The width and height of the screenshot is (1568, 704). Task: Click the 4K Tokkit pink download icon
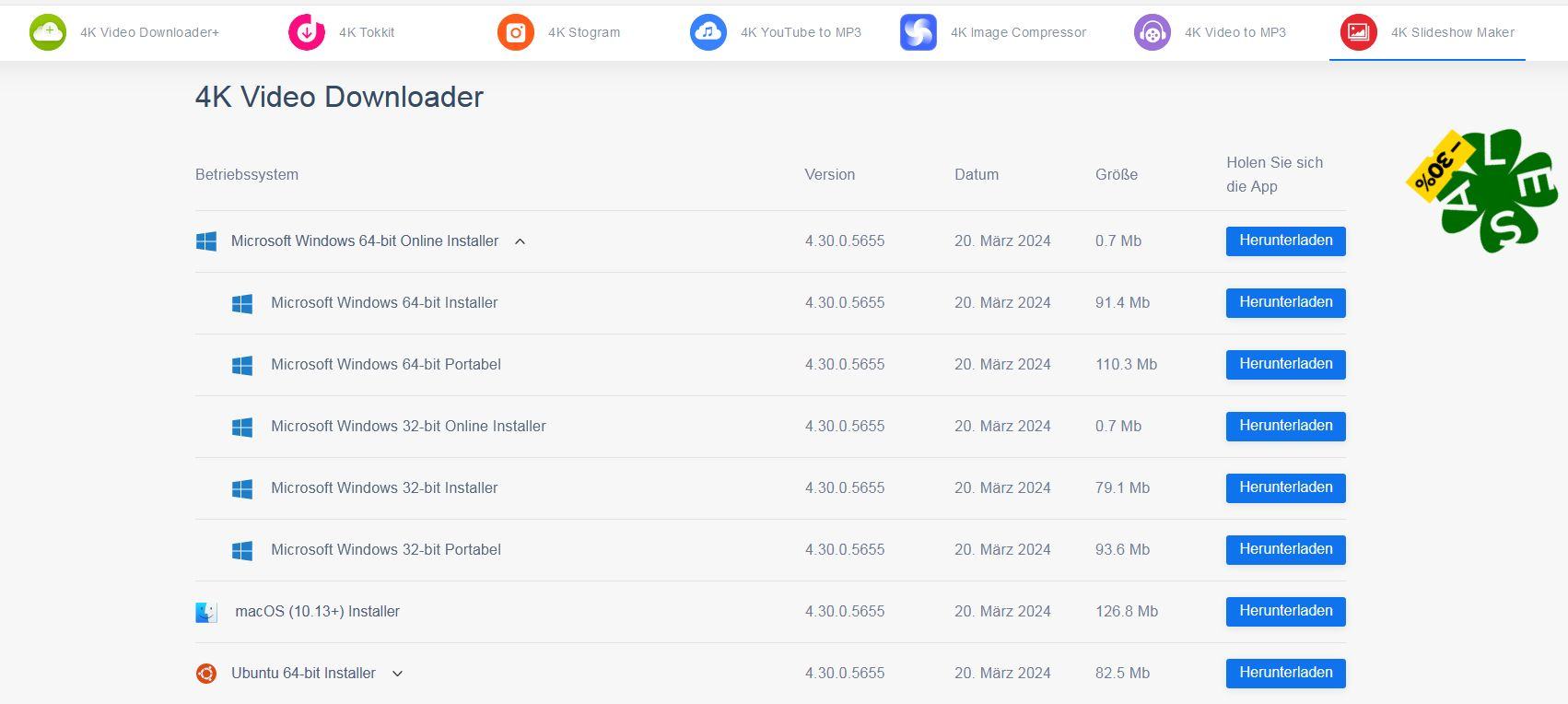(307, 32)
